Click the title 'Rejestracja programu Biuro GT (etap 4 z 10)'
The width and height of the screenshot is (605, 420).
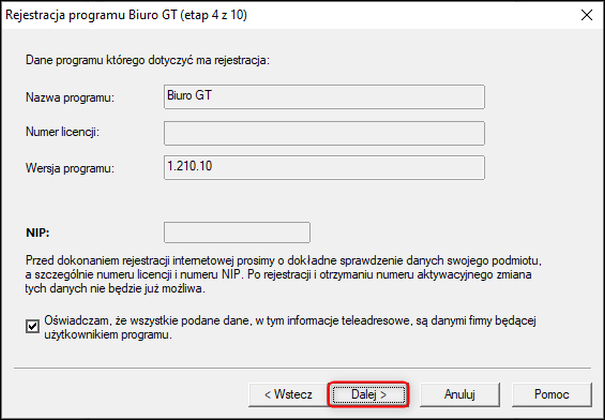coord(126,15)
